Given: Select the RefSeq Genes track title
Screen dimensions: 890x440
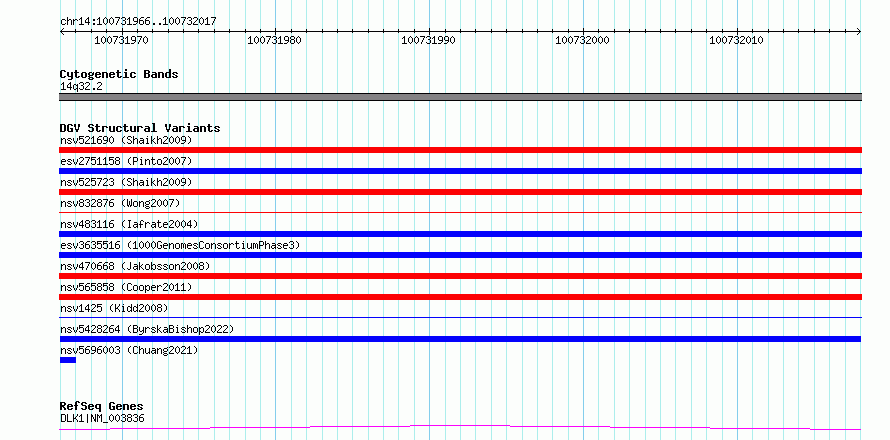Looking at the screenshot, I should coord(102,406).
